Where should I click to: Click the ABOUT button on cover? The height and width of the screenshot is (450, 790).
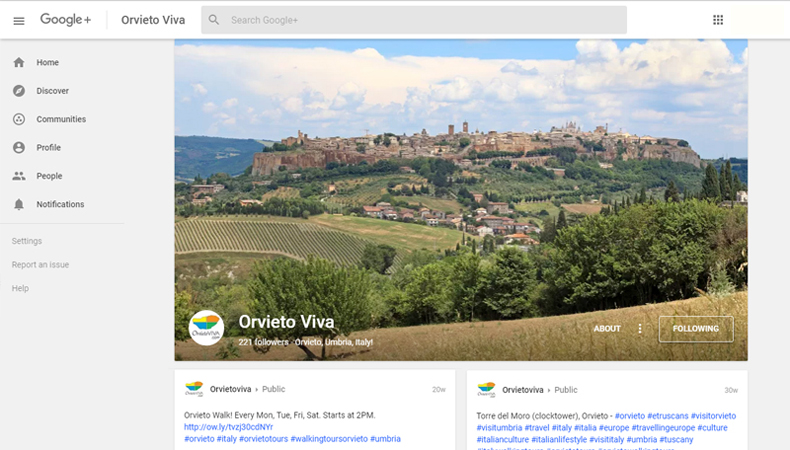pos(607,329)
